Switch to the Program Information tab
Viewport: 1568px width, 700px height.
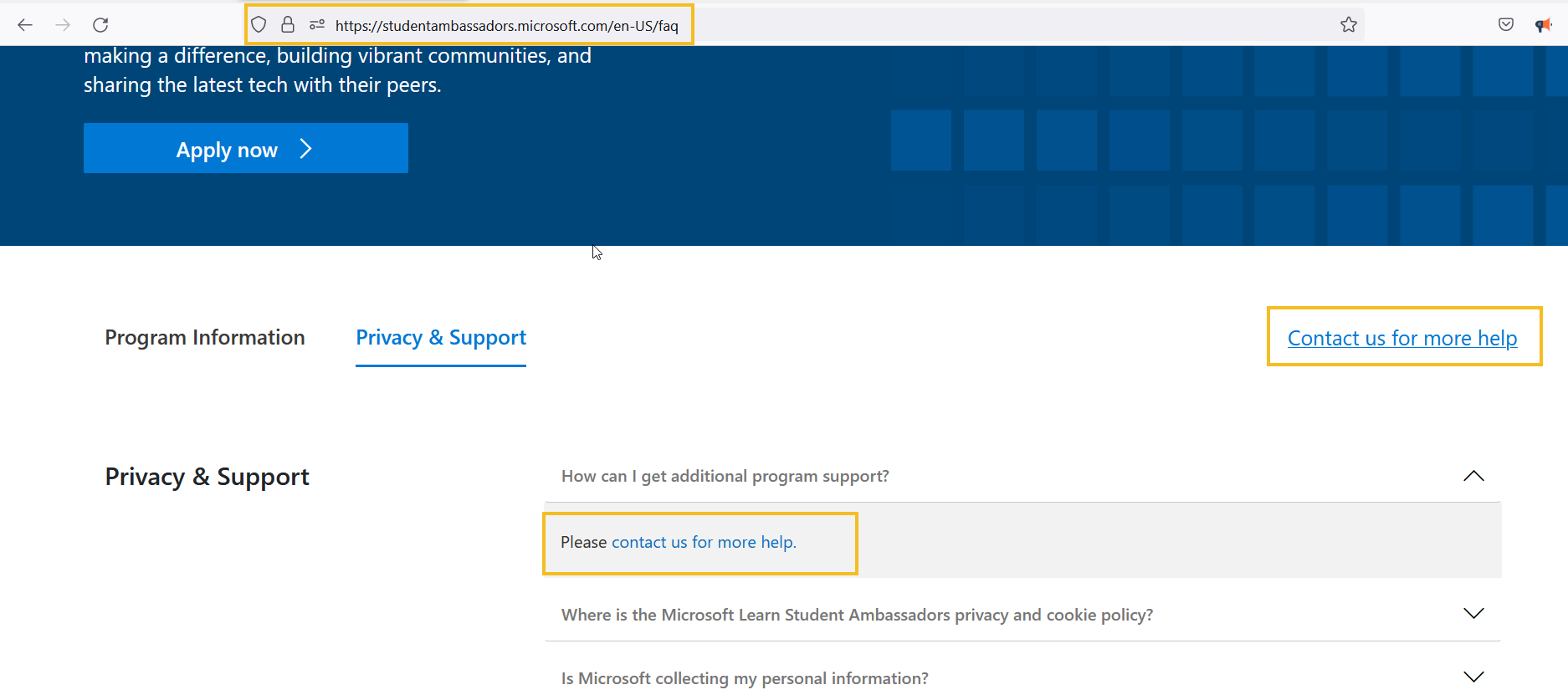[204, 337]
